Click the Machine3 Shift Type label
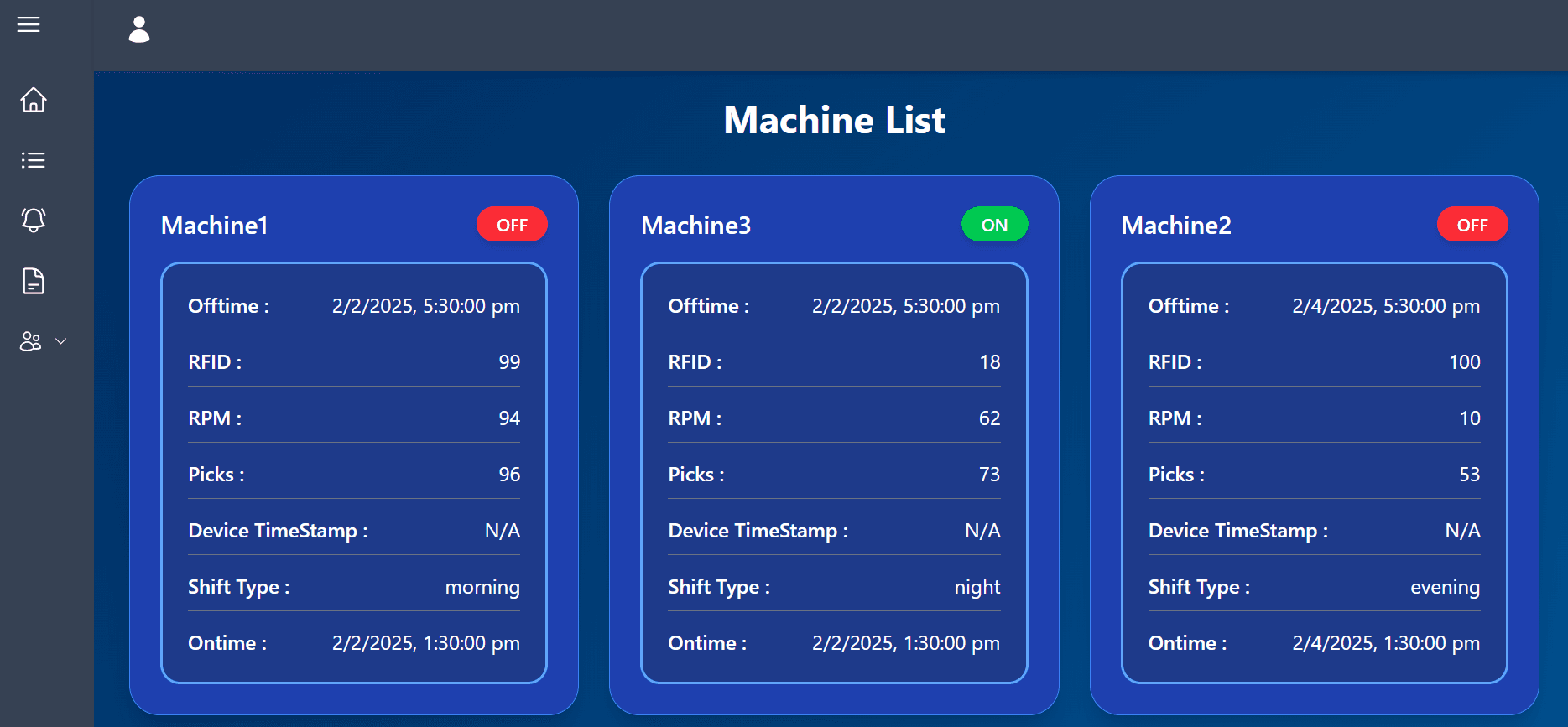The height and width of the screenshot is (727, 1568). 719,587
